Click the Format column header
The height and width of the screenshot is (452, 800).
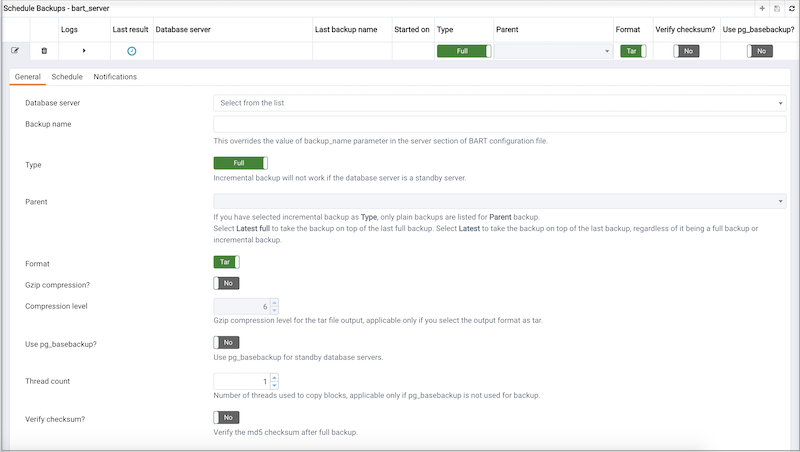click(x=628, y=30)
